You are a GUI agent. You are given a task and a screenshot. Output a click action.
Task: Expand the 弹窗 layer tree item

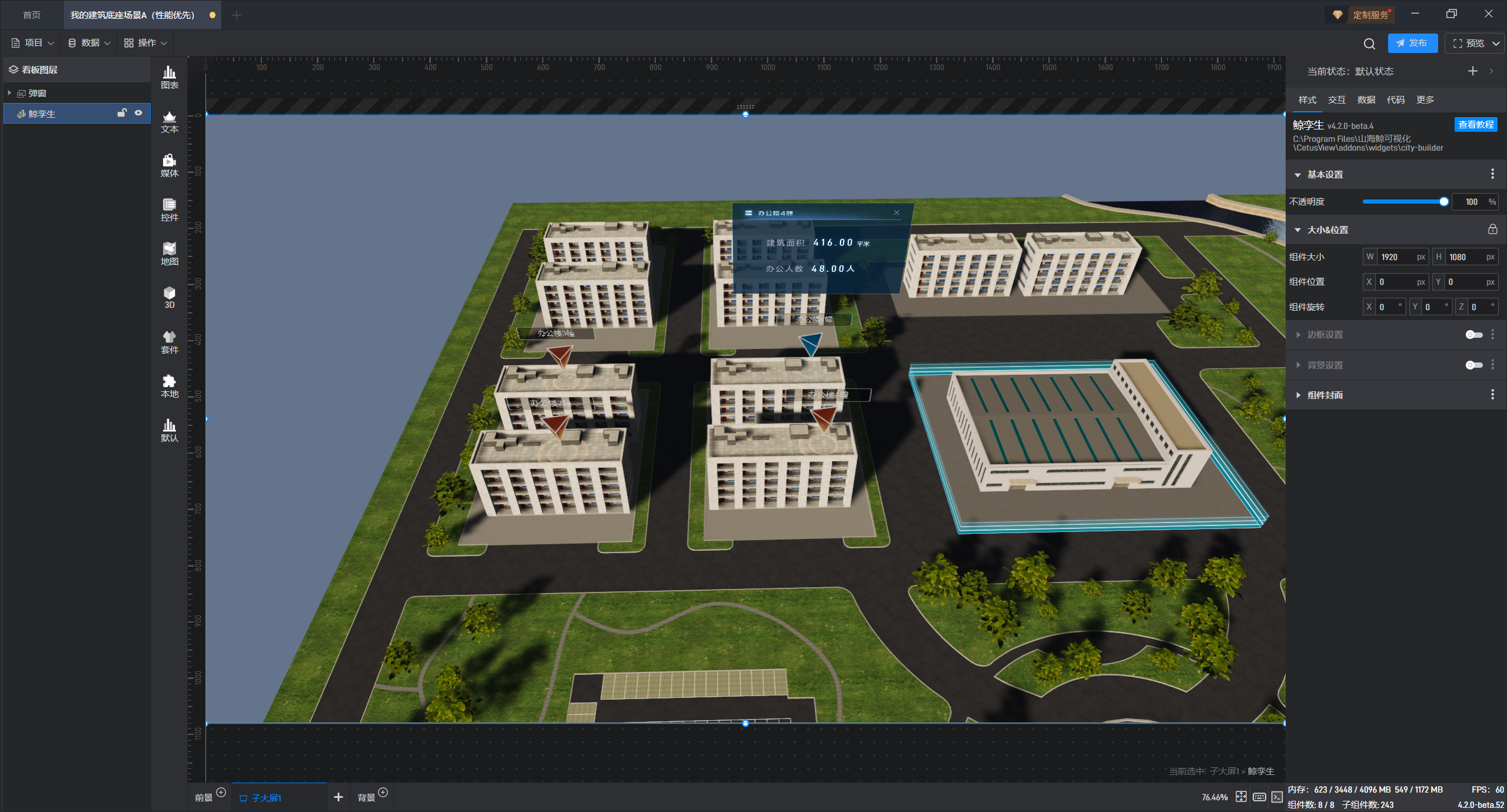click(x=9, y=93)
